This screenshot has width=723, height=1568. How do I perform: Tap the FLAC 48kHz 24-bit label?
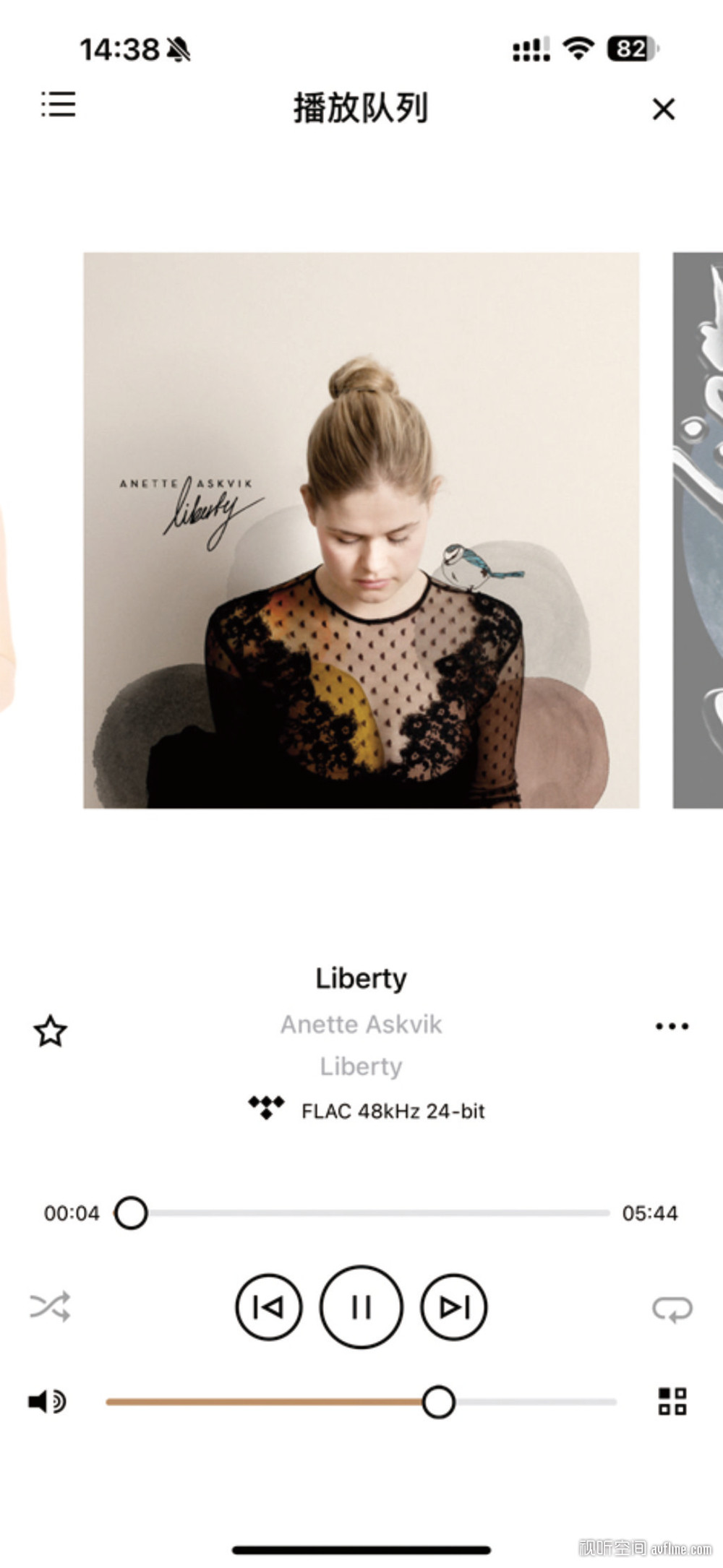tap(393, 1111)
